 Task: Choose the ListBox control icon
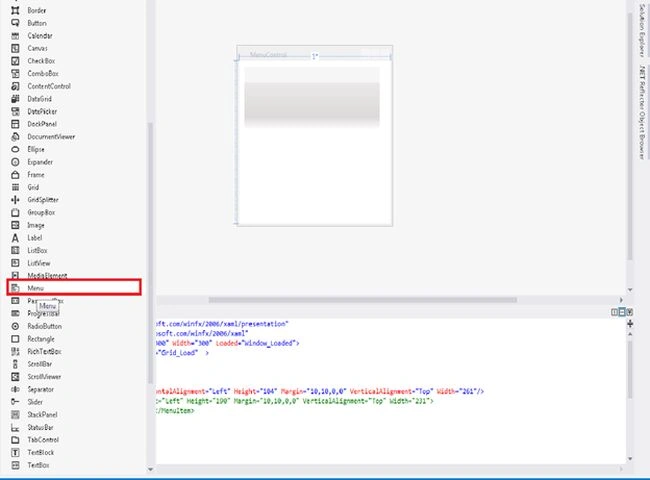(x=15, y=250)
